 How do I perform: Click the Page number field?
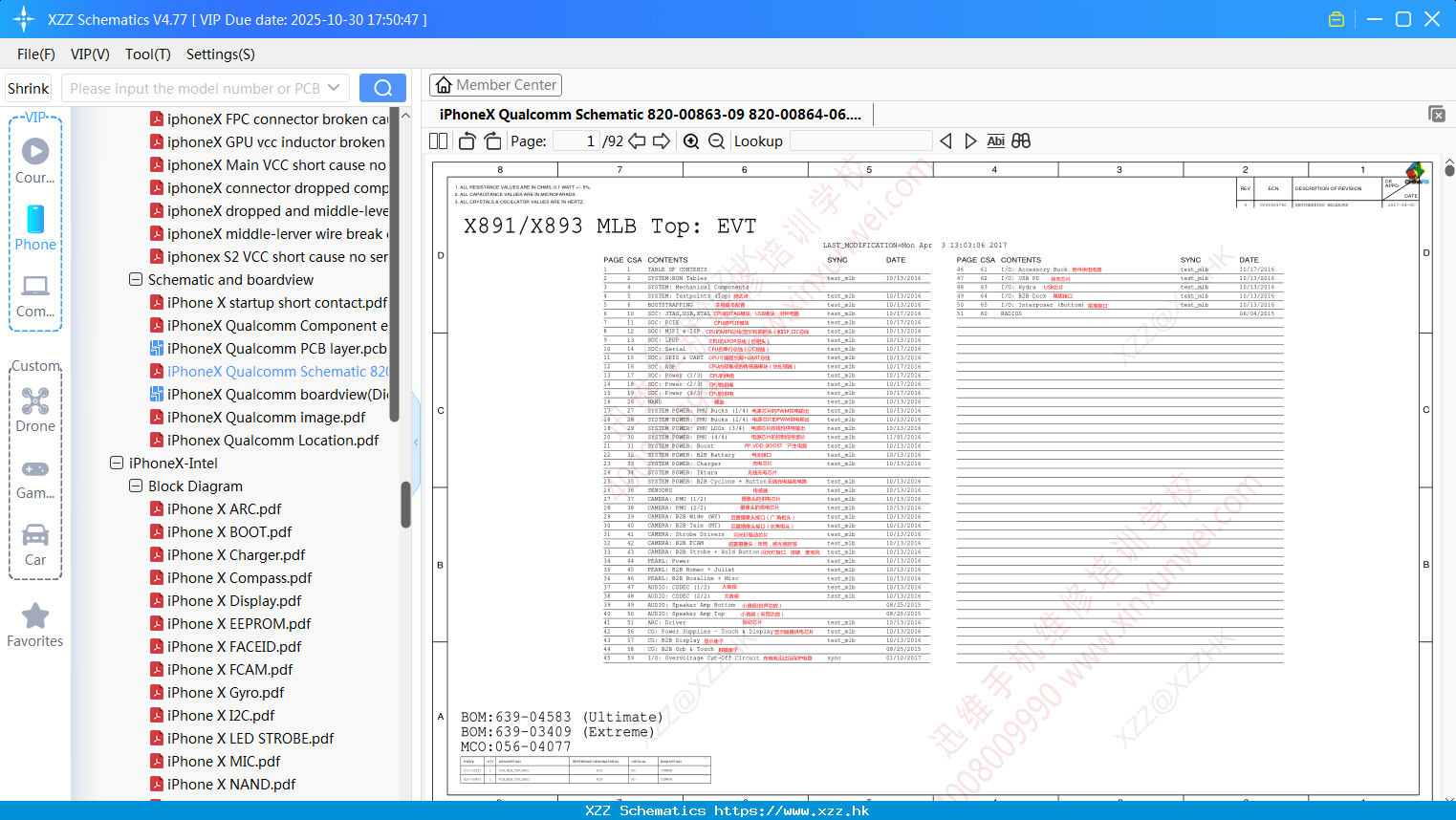pyautogui.click(x=576, y=141)
